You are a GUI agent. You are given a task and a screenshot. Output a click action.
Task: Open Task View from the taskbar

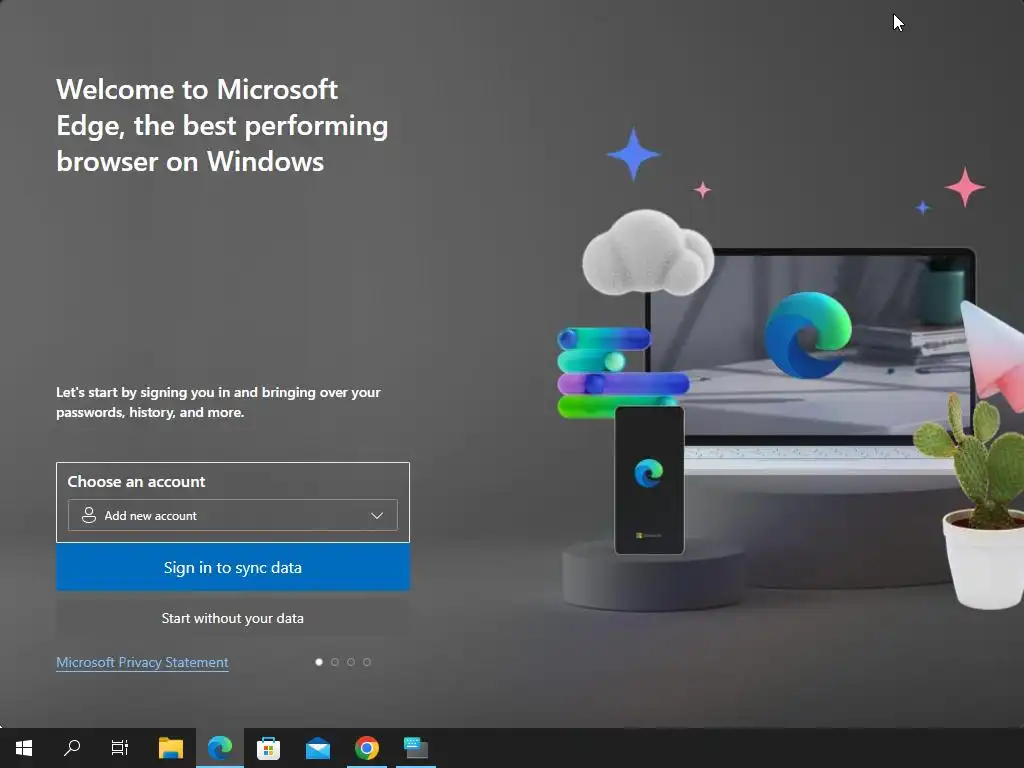(120, 748)
